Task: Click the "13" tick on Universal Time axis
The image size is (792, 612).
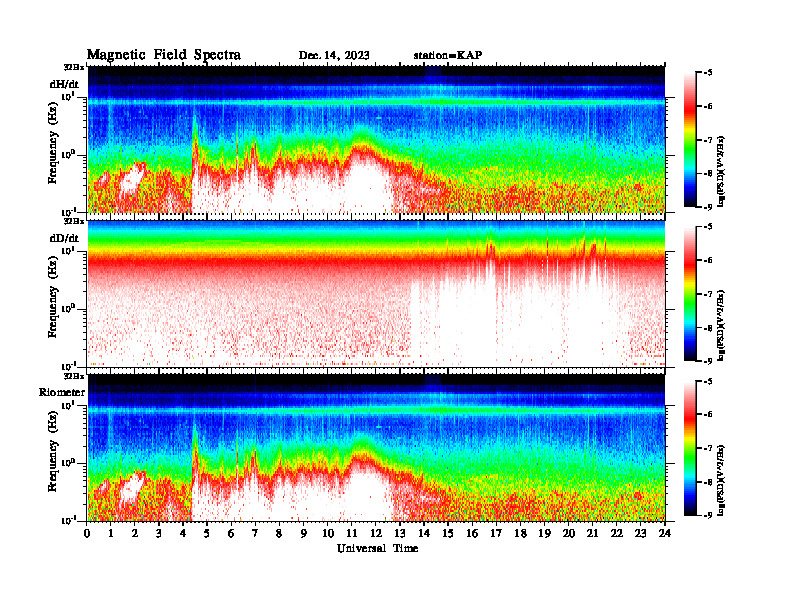Action: point(400,534)
